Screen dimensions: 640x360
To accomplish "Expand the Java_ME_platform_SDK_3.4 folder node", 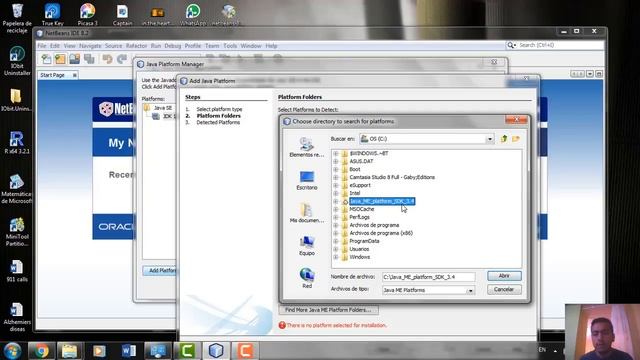I will (x=336, y=201).
